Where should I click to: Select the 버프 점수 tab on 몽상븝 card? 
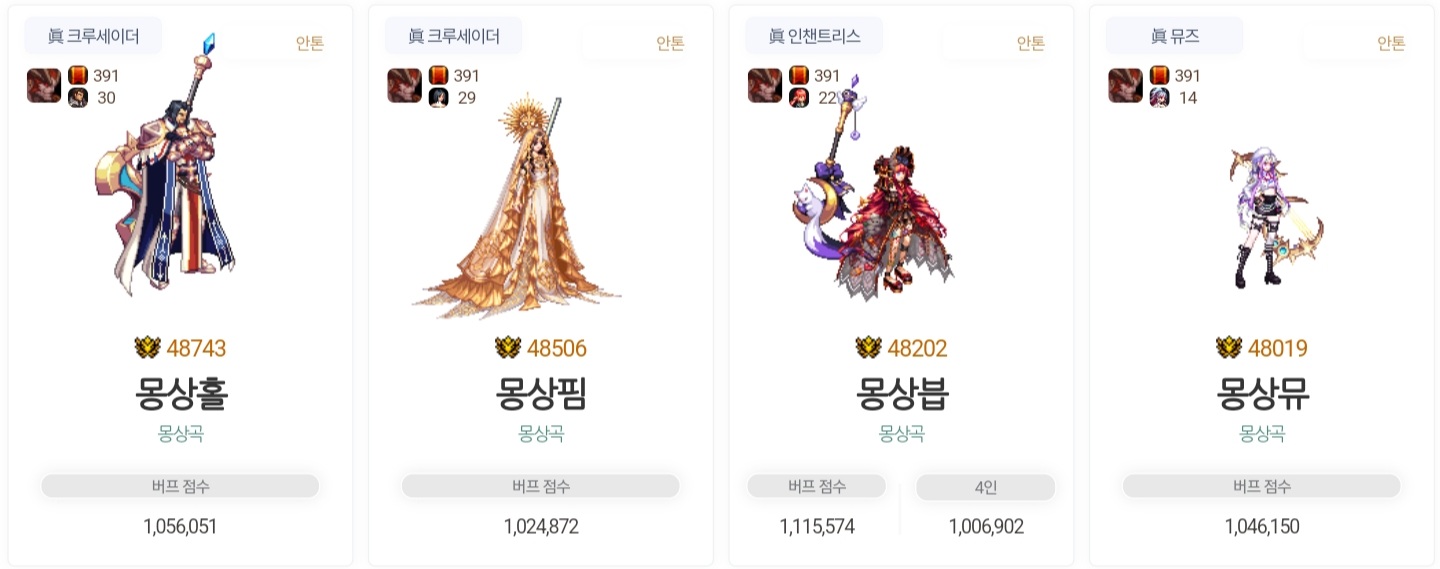[817, 487]
